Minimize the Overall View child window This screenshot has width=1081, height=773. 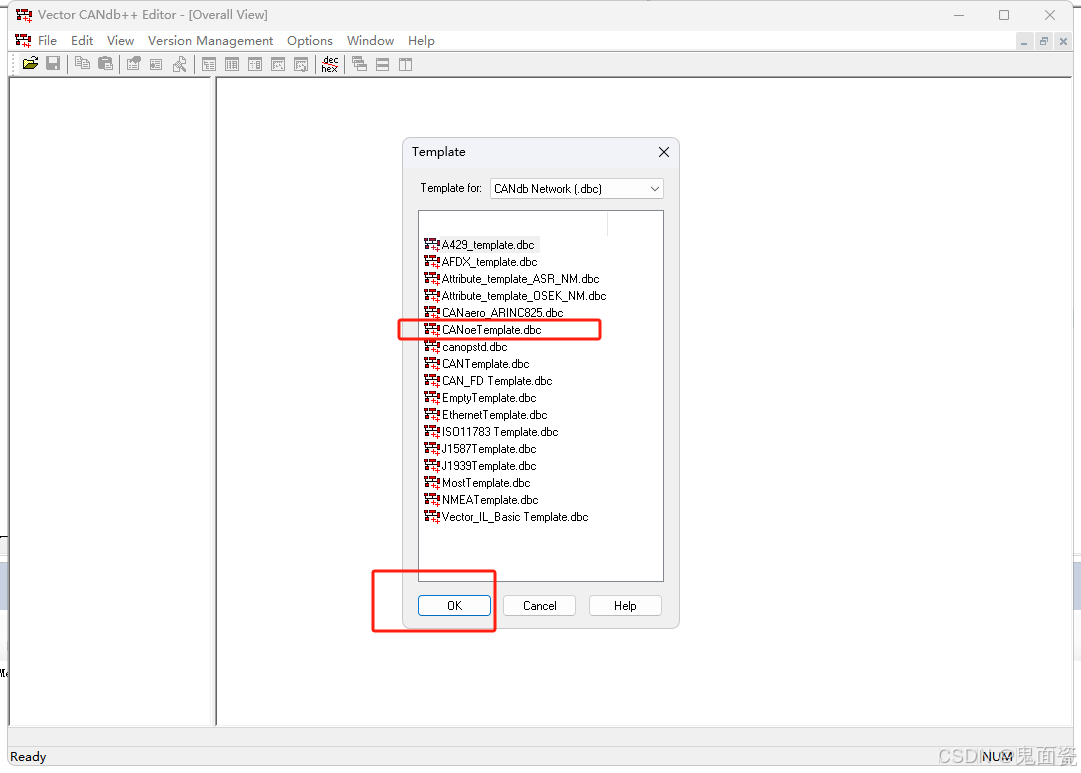pos(1024,41)
